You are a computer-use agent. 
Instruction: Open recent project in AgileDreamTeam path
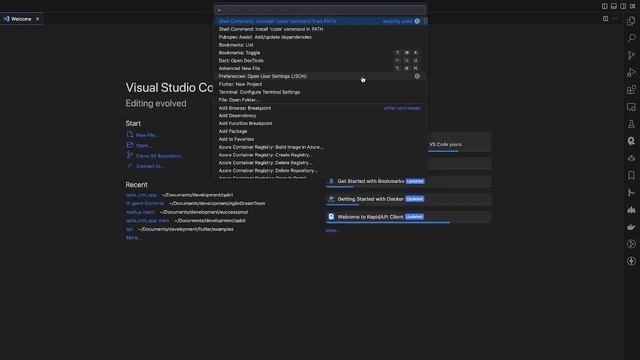point(145,203)
